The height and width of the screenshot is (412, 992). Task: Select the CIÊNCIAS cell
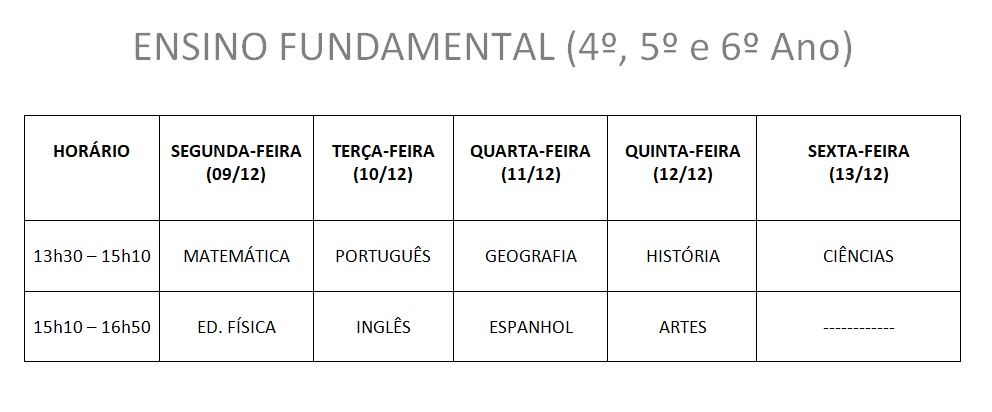(x=859, y=256)
